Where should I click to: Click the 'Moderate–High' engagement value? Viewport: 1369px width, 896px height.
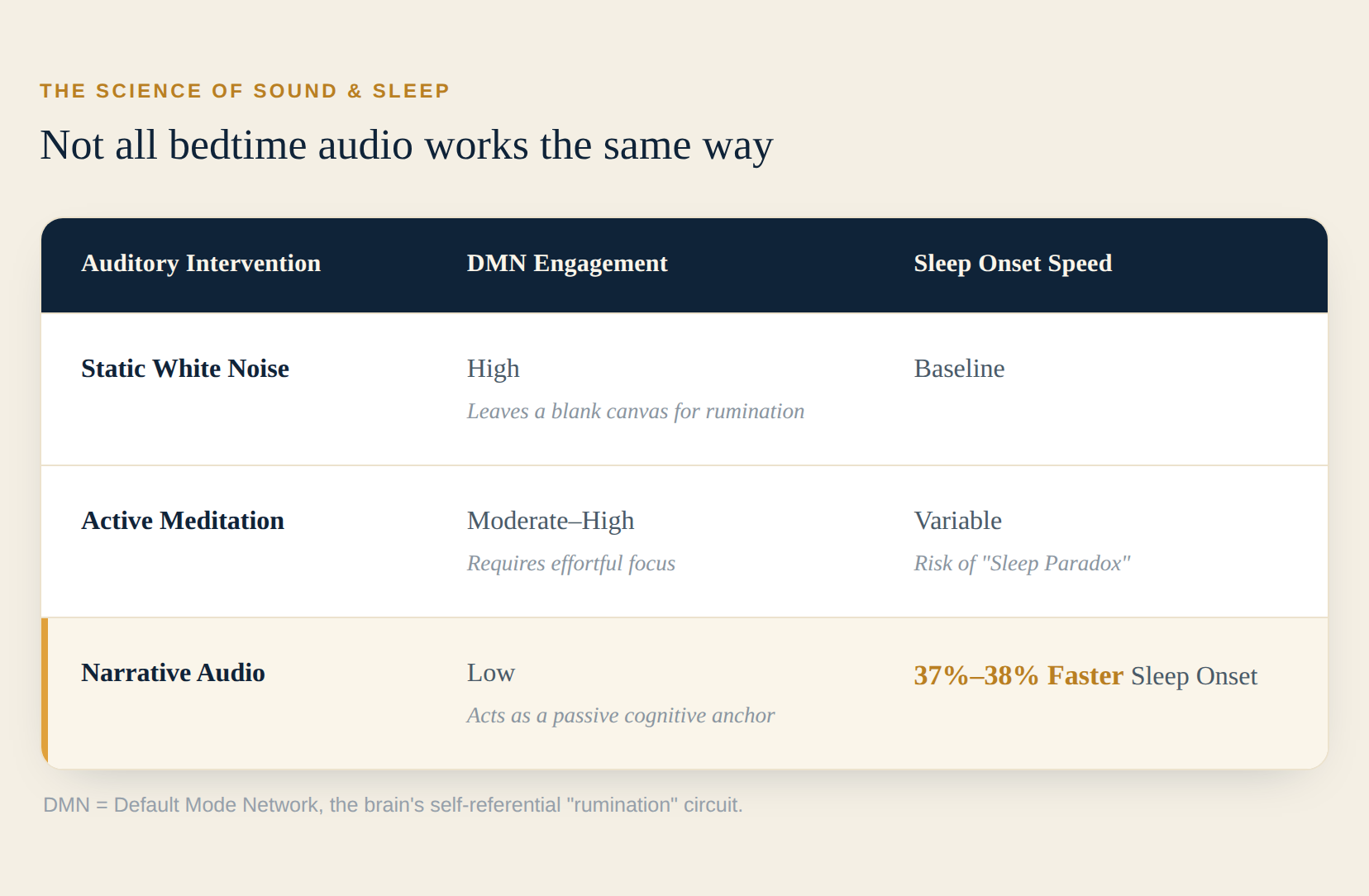click(x=551, y=521)
